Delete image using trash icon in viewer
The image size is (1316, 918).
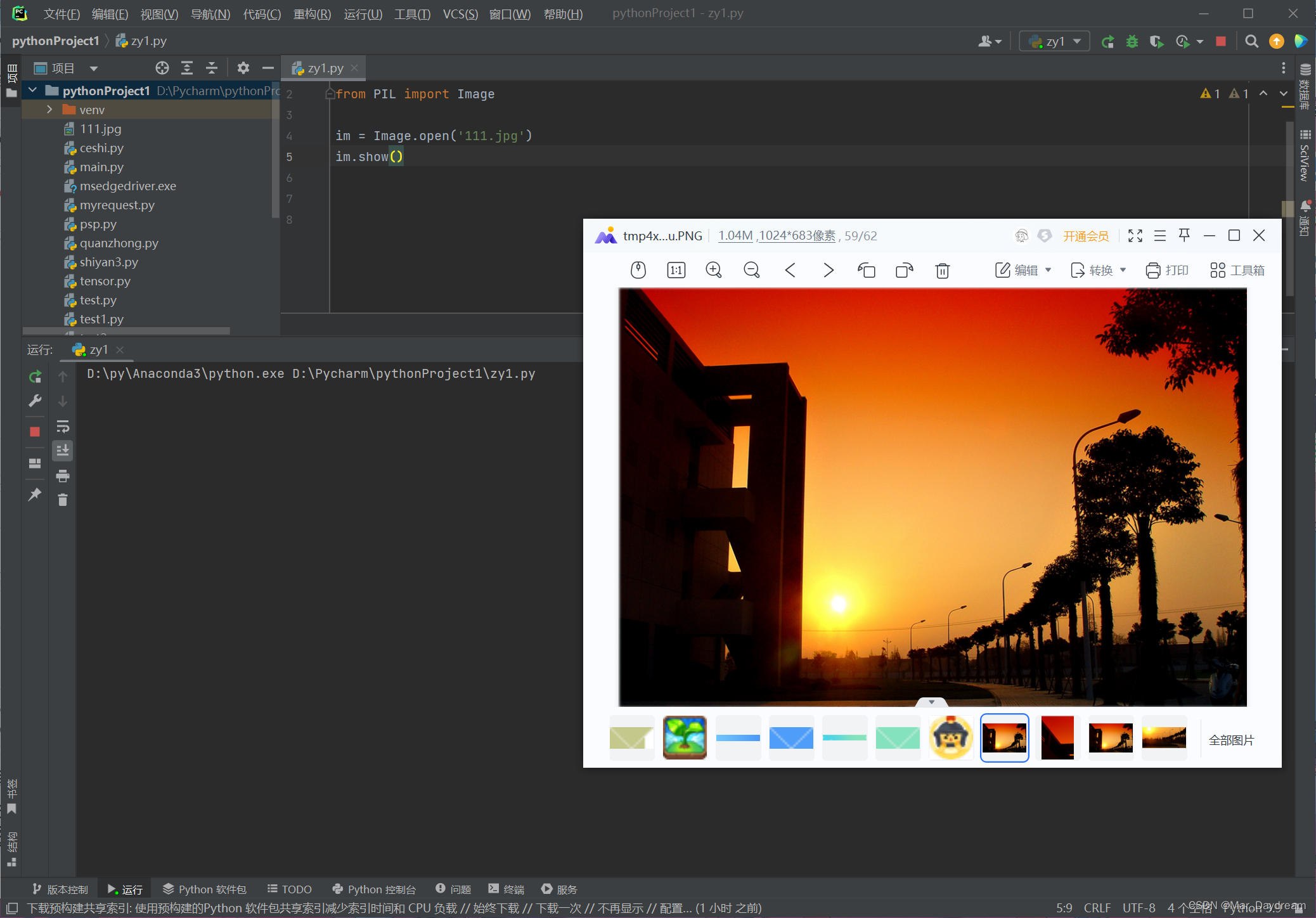coord(942,271)
